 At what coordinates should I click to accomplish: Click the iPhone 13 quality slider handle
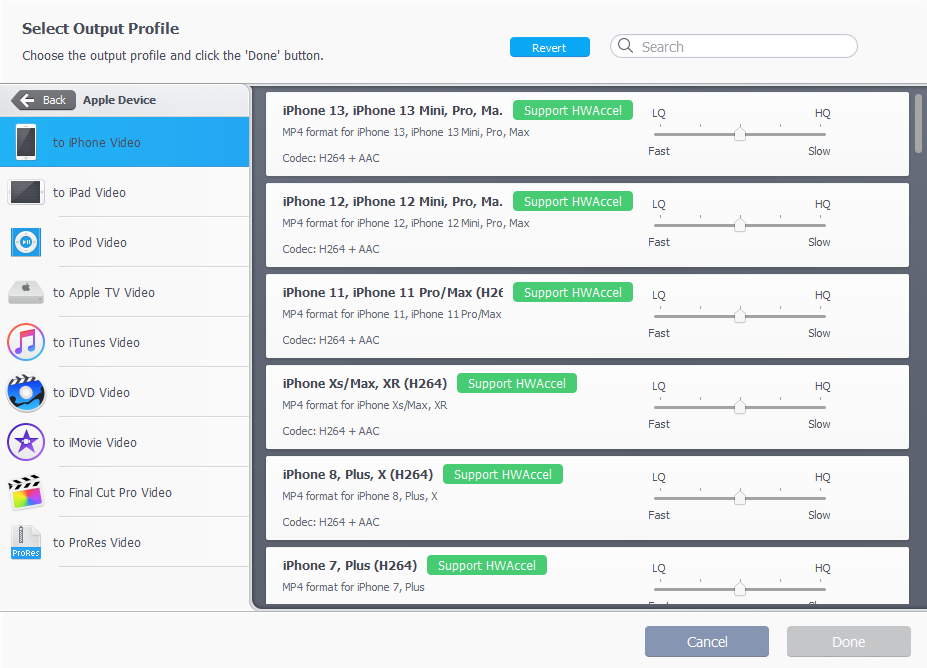click(739, 134)
